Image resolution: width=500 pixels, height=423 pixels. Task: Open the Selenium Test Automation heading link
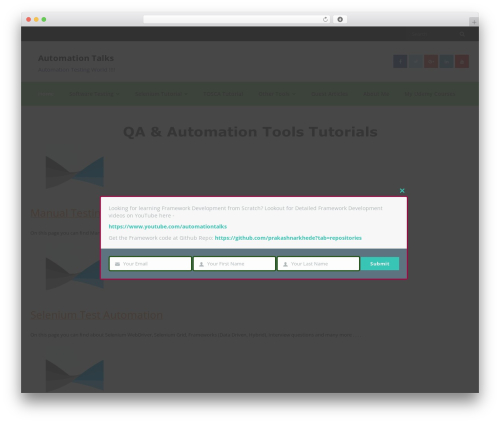pyautogui.click(x=96, y=315)
